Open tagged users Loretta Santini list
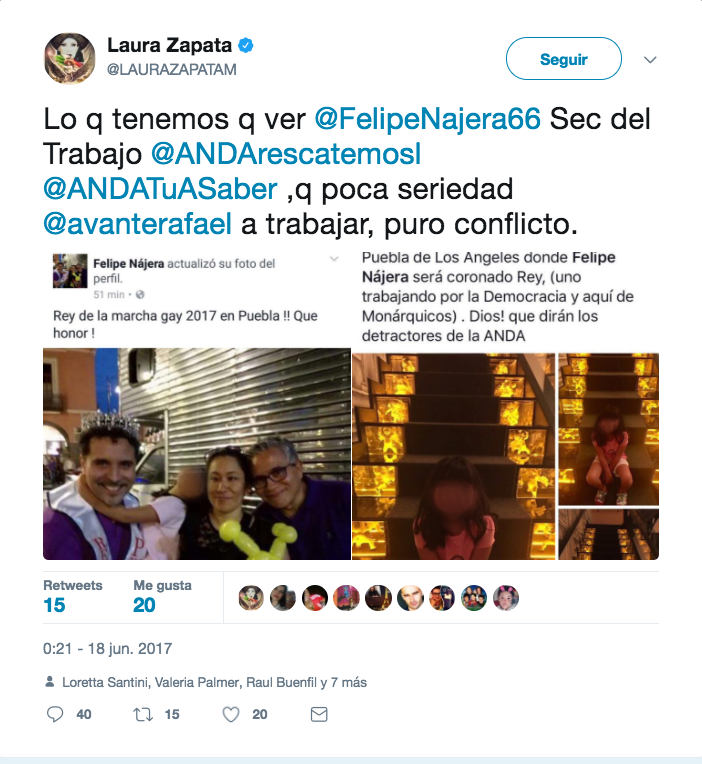Screen dimensions: 702x764 (214, 682)
